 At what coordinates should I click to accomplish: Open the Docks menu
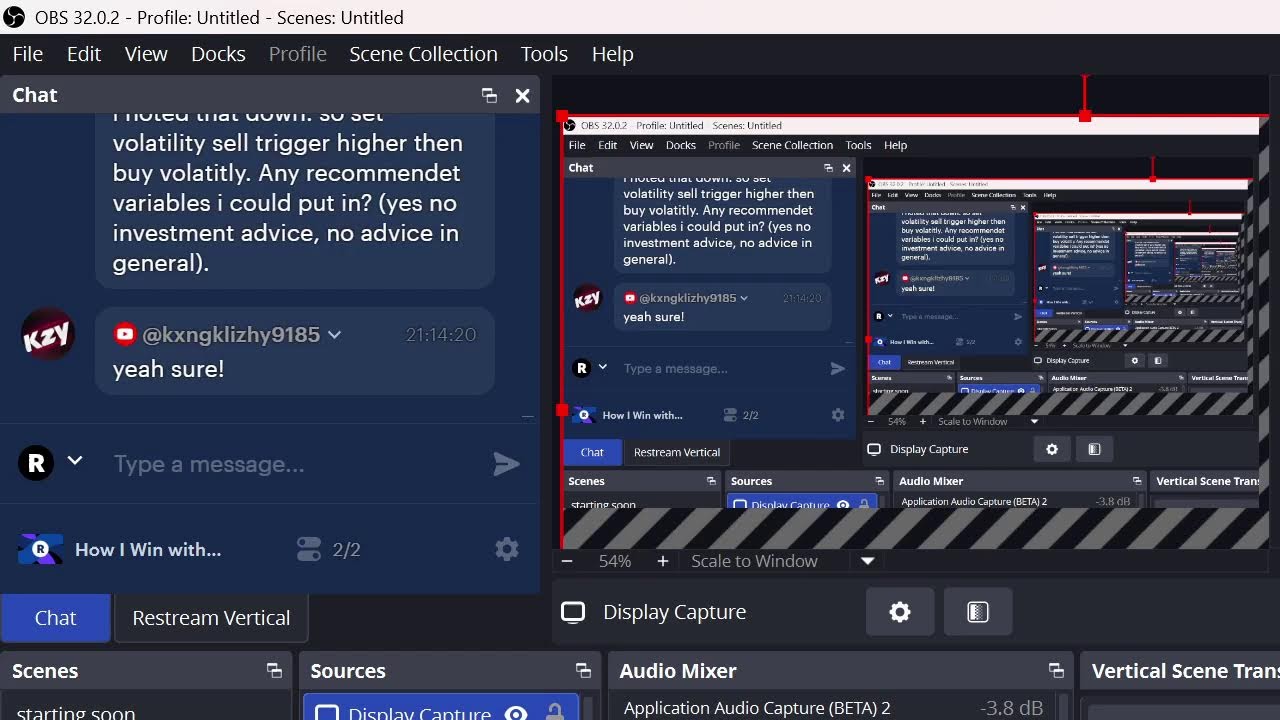click(218, 54)
